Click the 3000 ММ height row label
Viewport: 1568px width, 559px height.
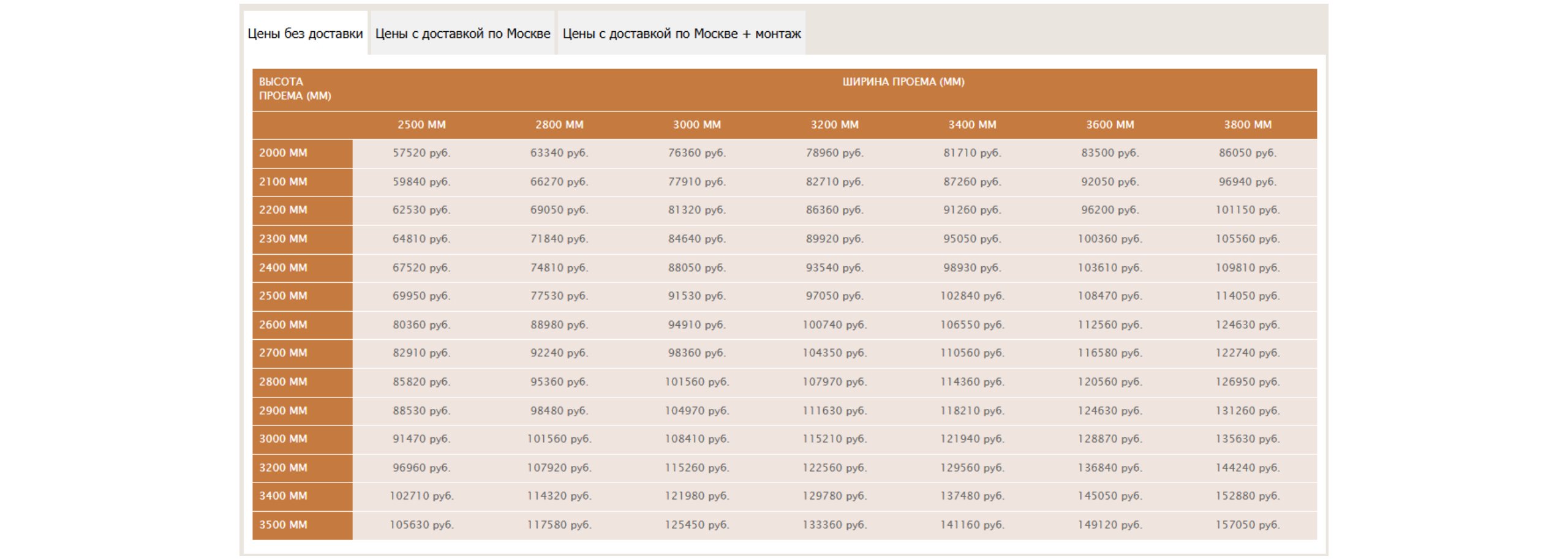pos(303,439)
